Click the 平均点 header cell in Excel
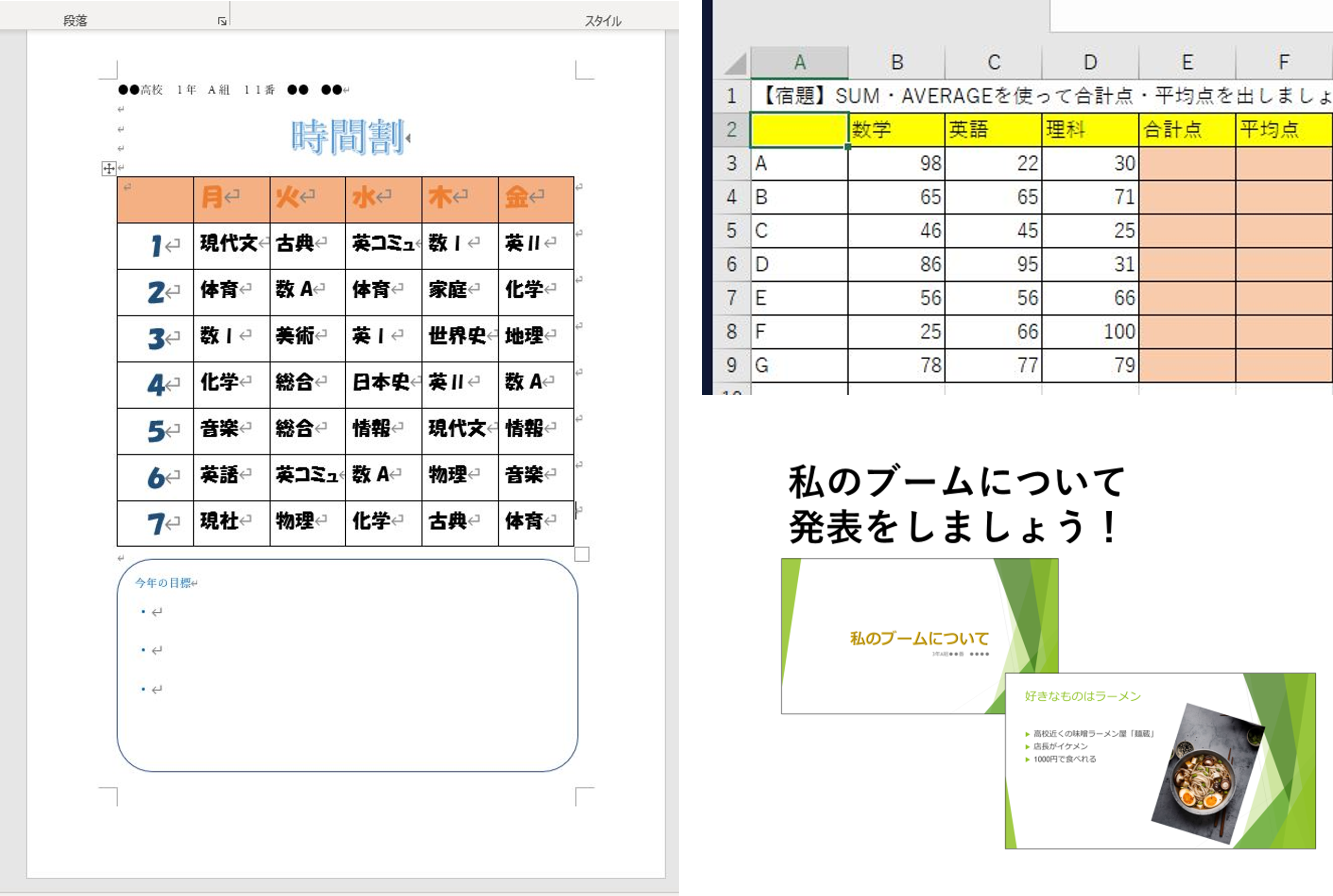 (1284, 130)
